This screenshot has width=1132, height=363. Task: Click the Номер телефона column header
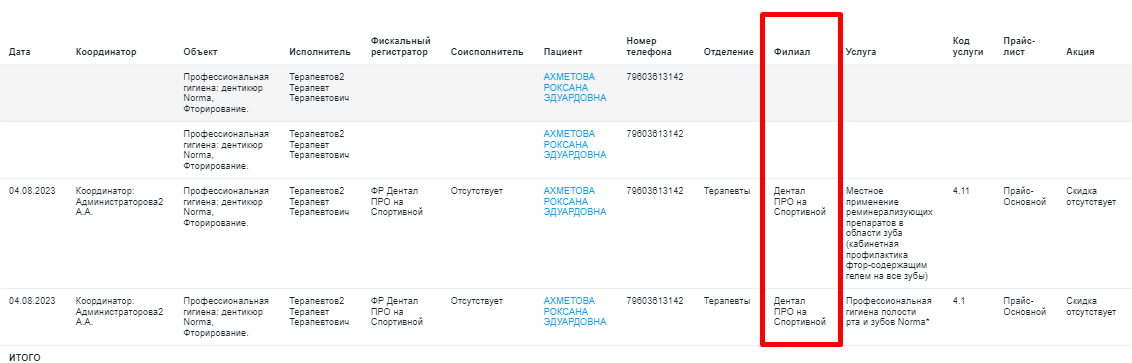(x=649, y=46)
